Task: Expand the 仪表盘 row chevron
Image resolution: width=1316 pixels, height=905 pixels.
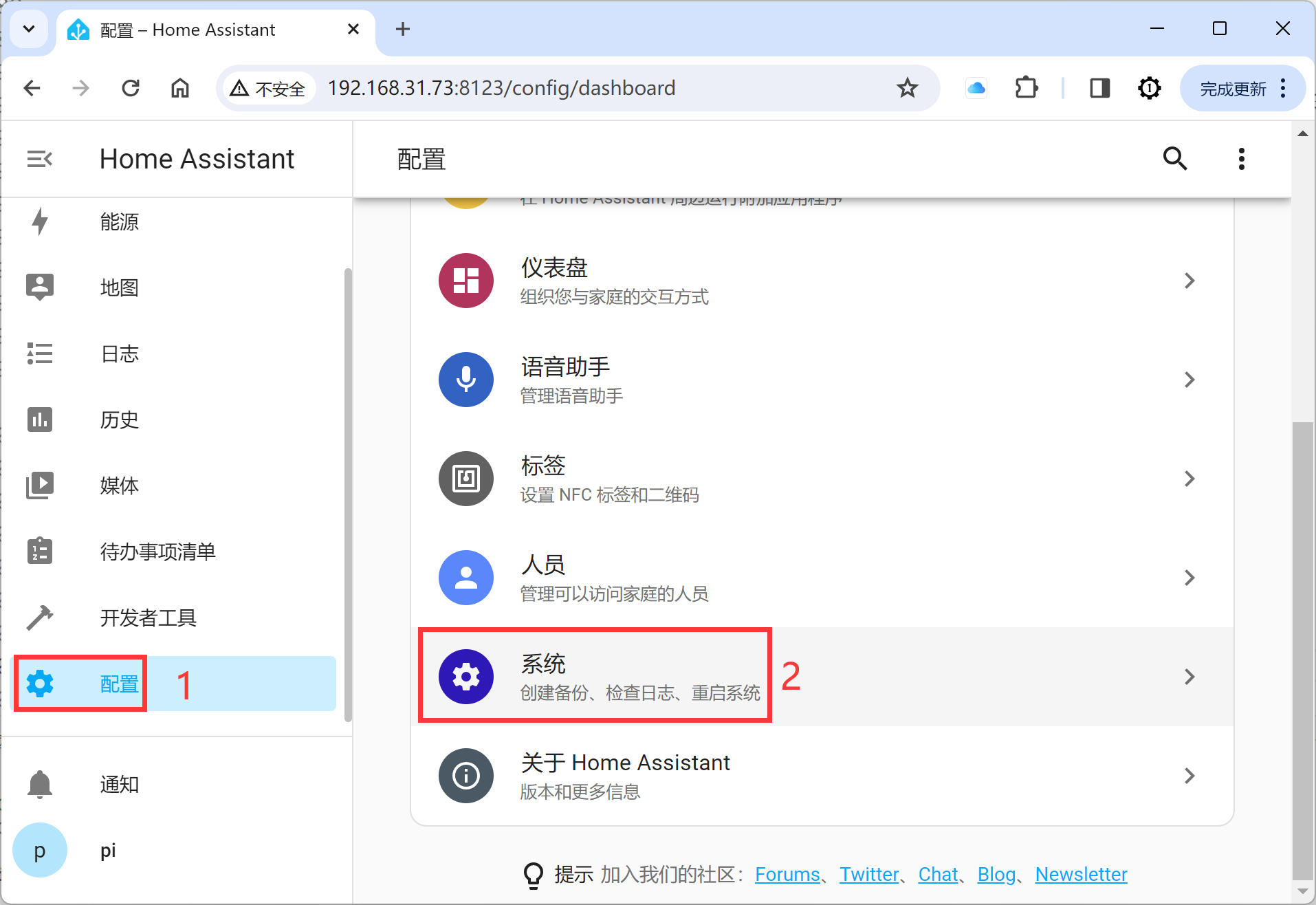Action: [1189, 281]
